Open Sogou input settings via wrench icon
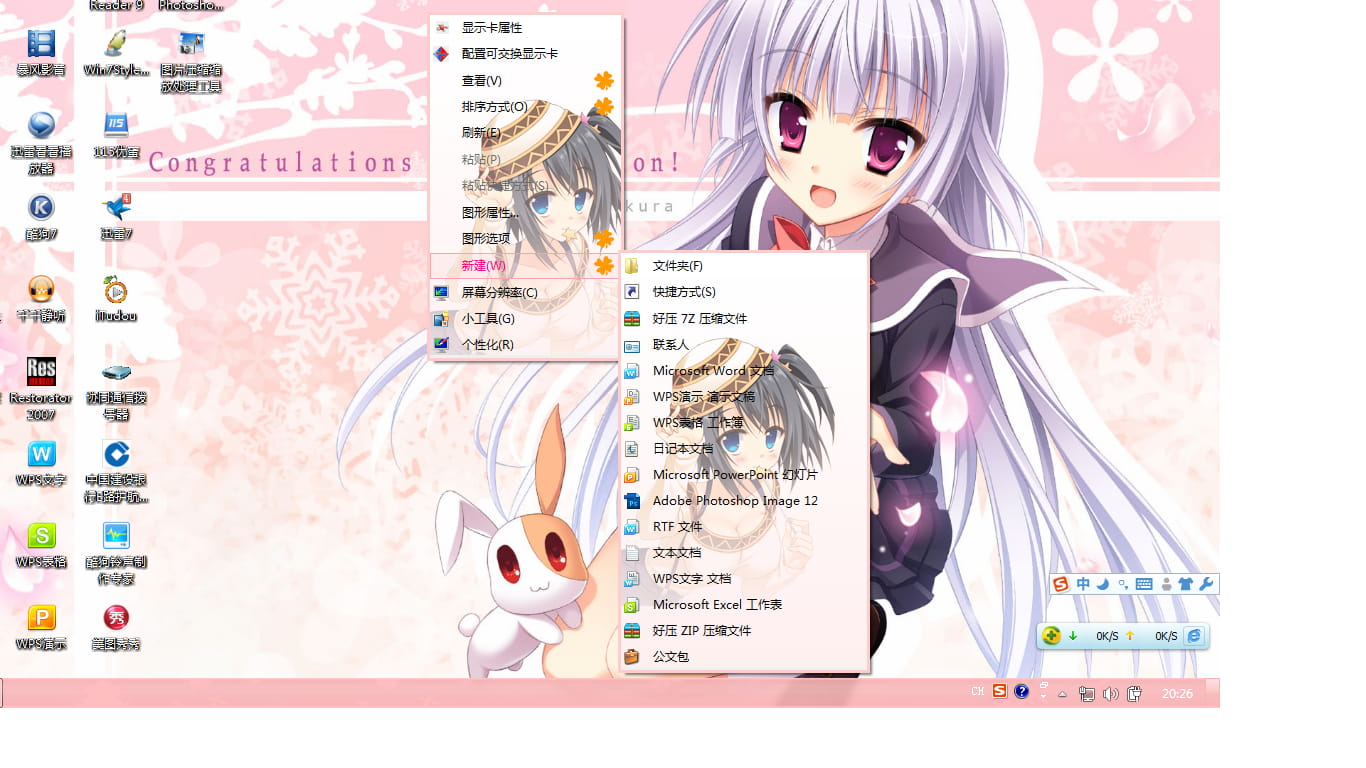 coord(1207,584)
